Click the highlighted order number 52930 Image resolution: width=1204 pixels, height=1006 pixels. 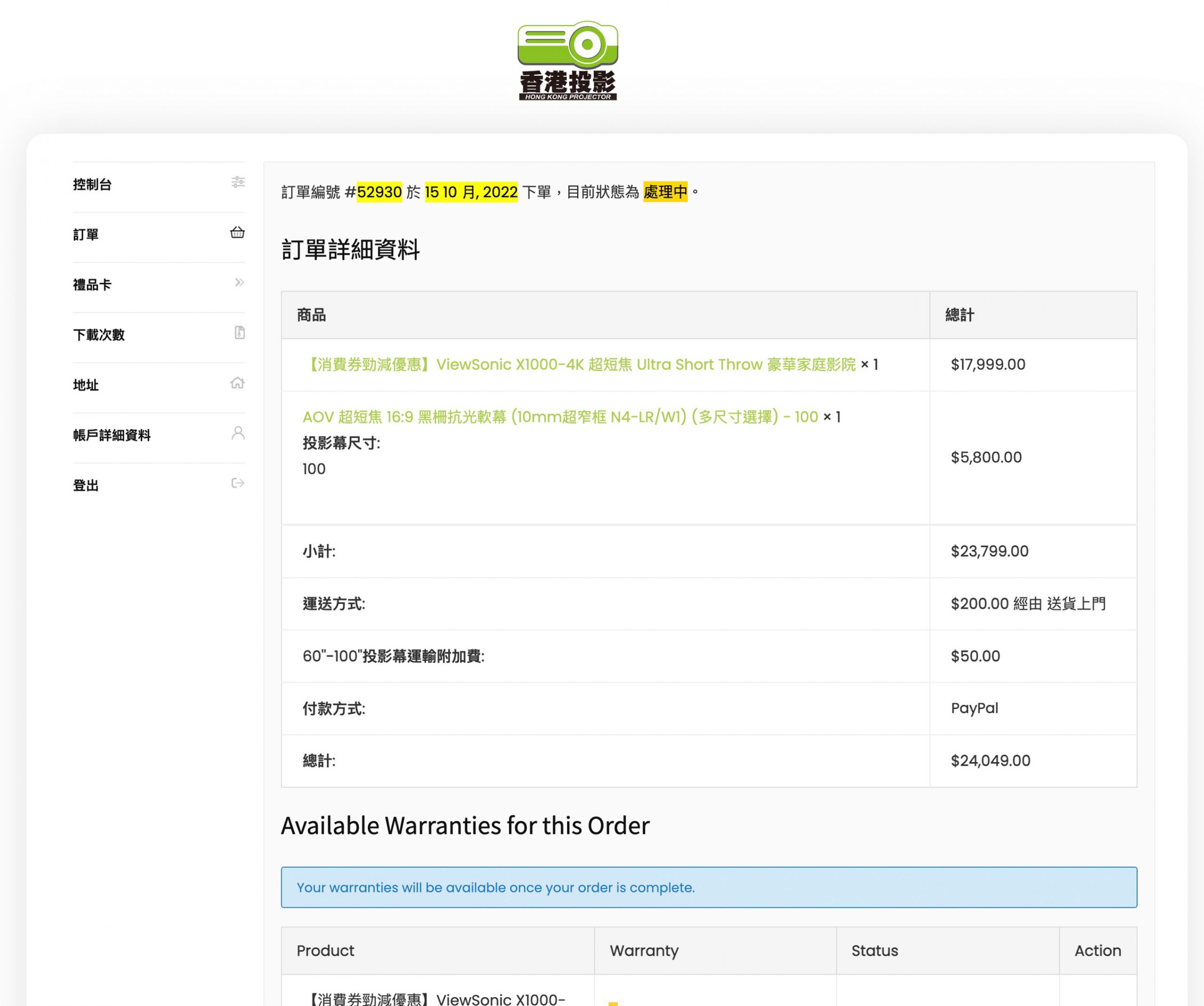(379, 192)
